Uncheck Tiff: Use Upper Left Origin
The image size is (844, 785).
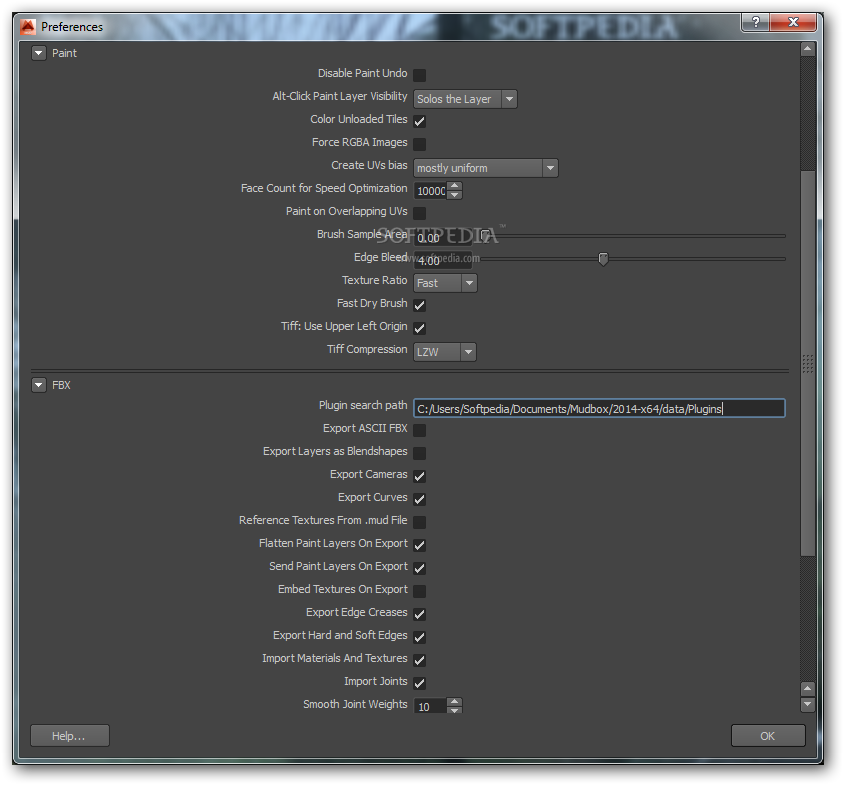point(419,328)
